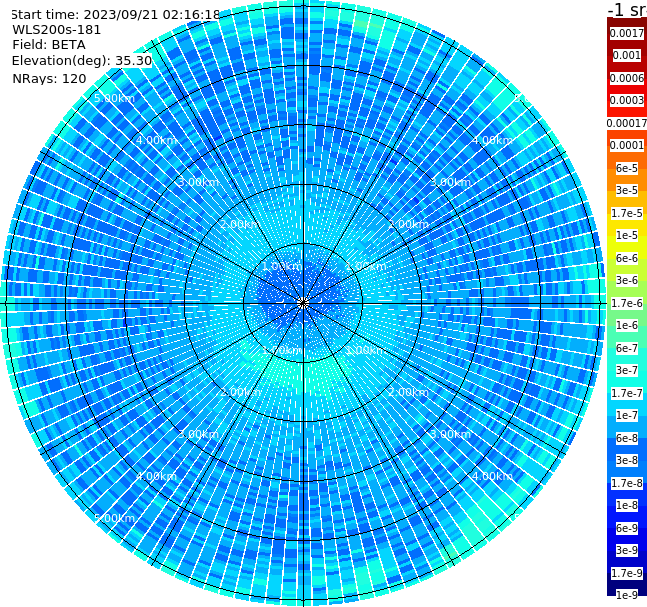Select the 1e-9 colorbar minimum label
The image size is (647, 607).
point(627,595)
